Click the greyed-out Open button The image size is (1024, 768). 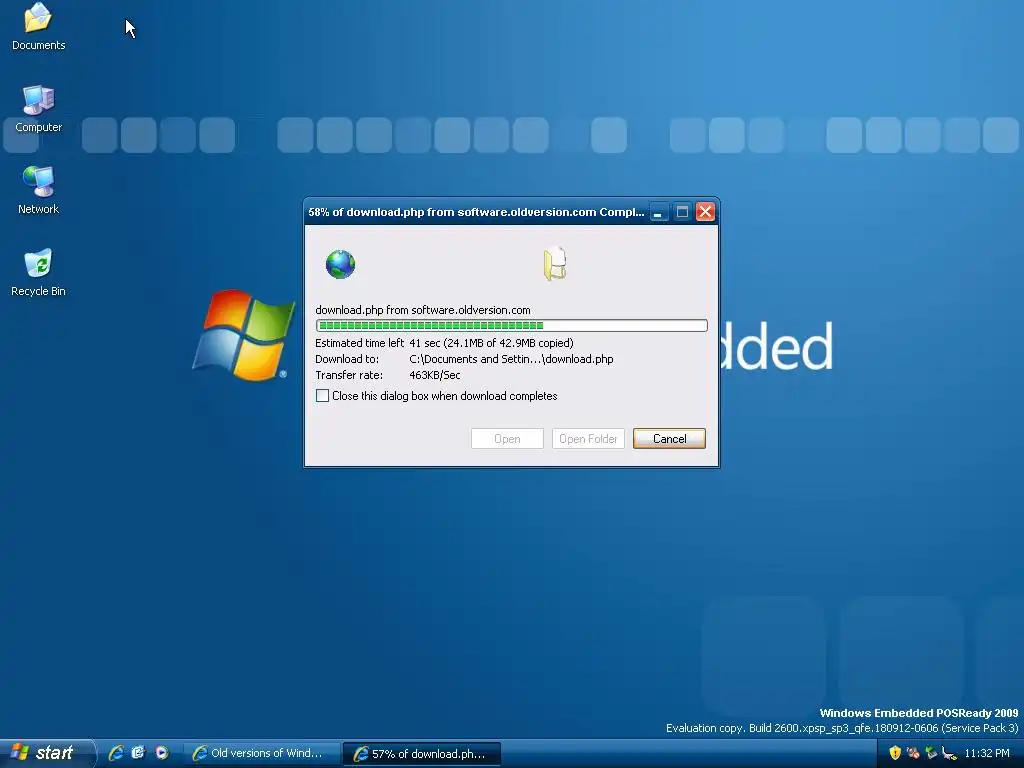pos(507,439)
